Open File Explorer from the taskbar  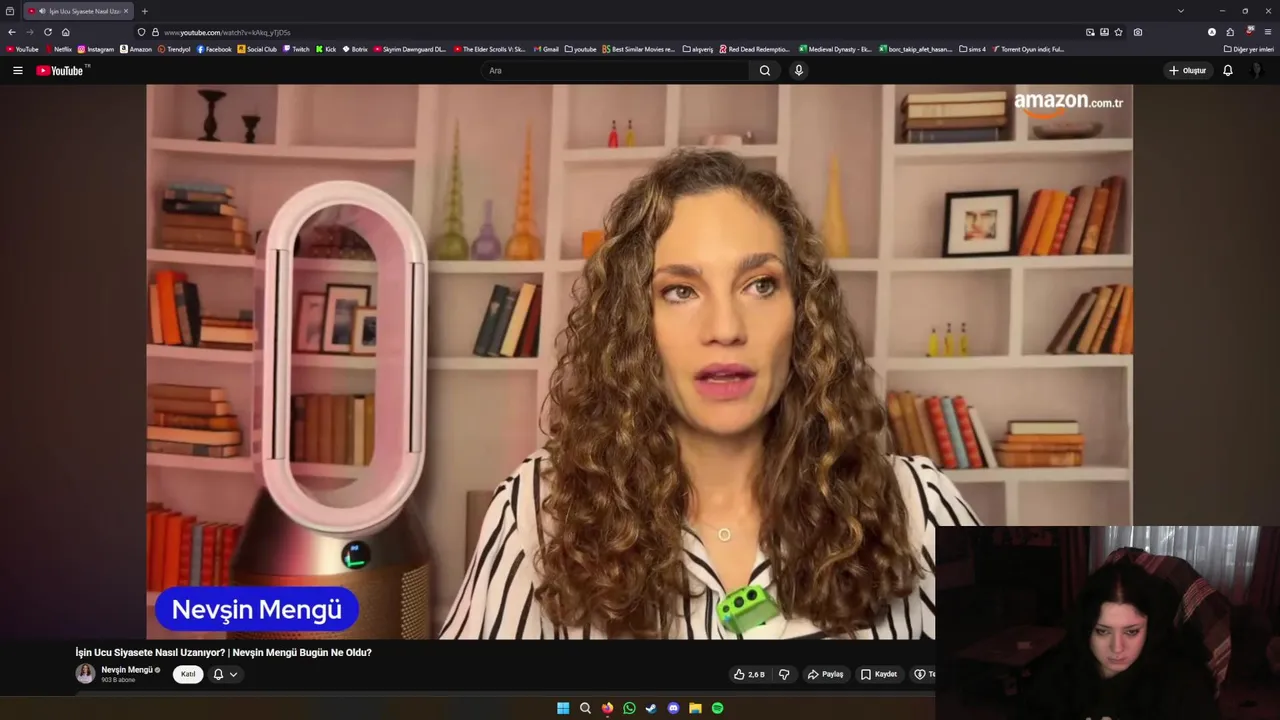pyautogui.click(x=695, y=708)
